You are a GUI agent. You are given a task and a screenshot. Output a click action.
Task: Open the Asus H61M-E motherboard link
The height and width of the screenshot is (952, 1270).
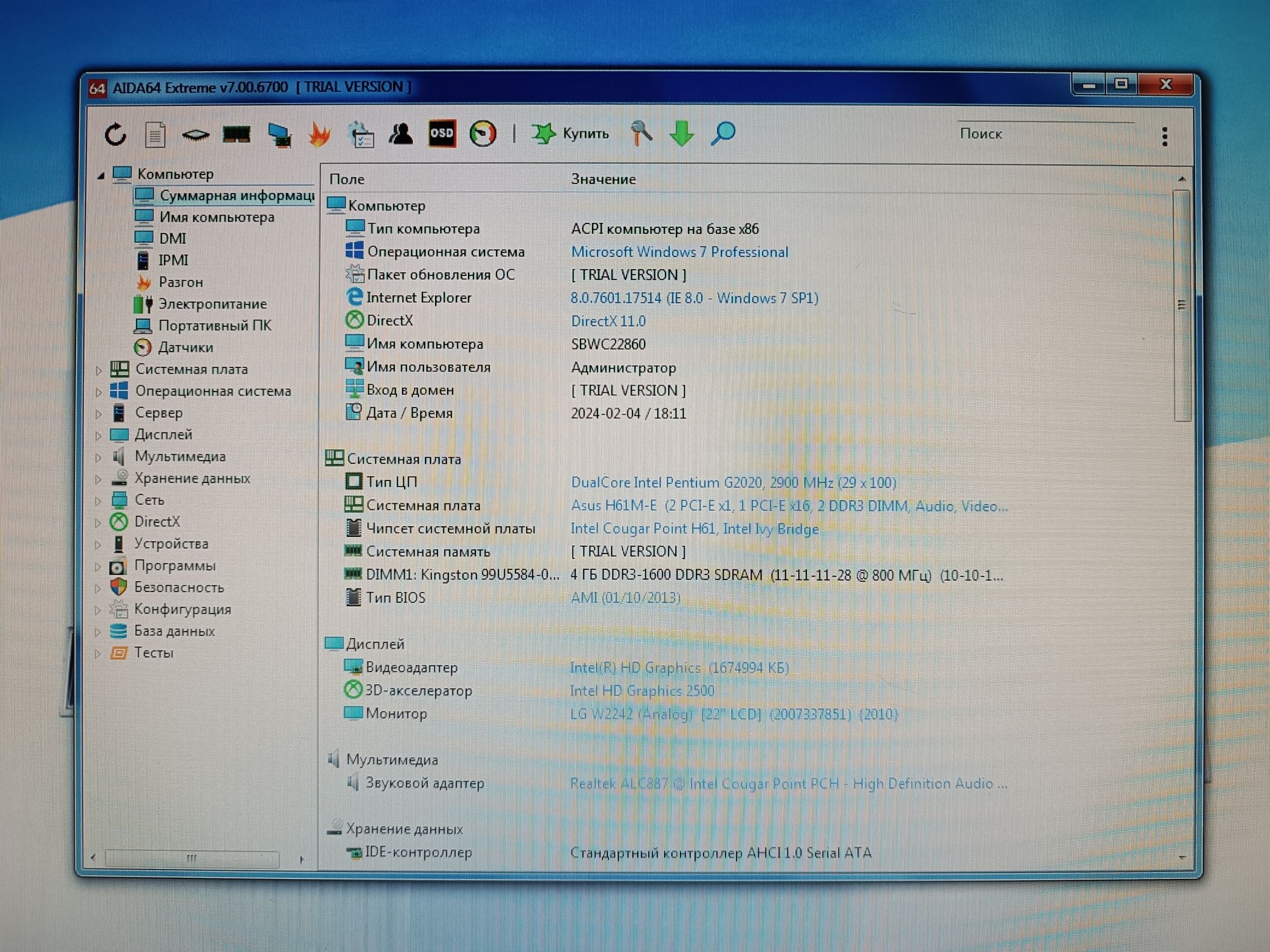click(x=789, y=506)
